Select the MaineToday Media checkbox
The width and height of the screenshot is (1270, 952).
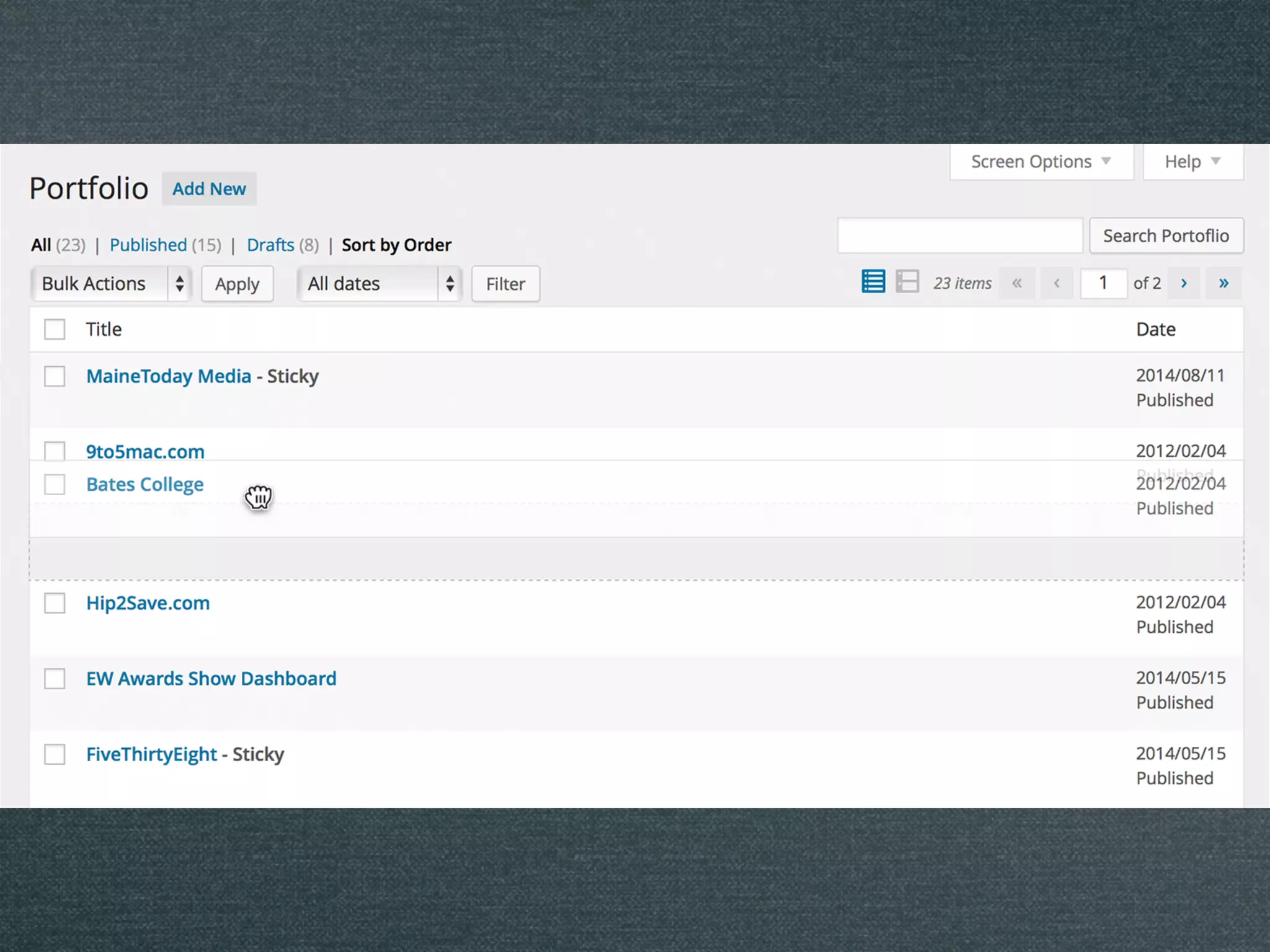[55, 376]
